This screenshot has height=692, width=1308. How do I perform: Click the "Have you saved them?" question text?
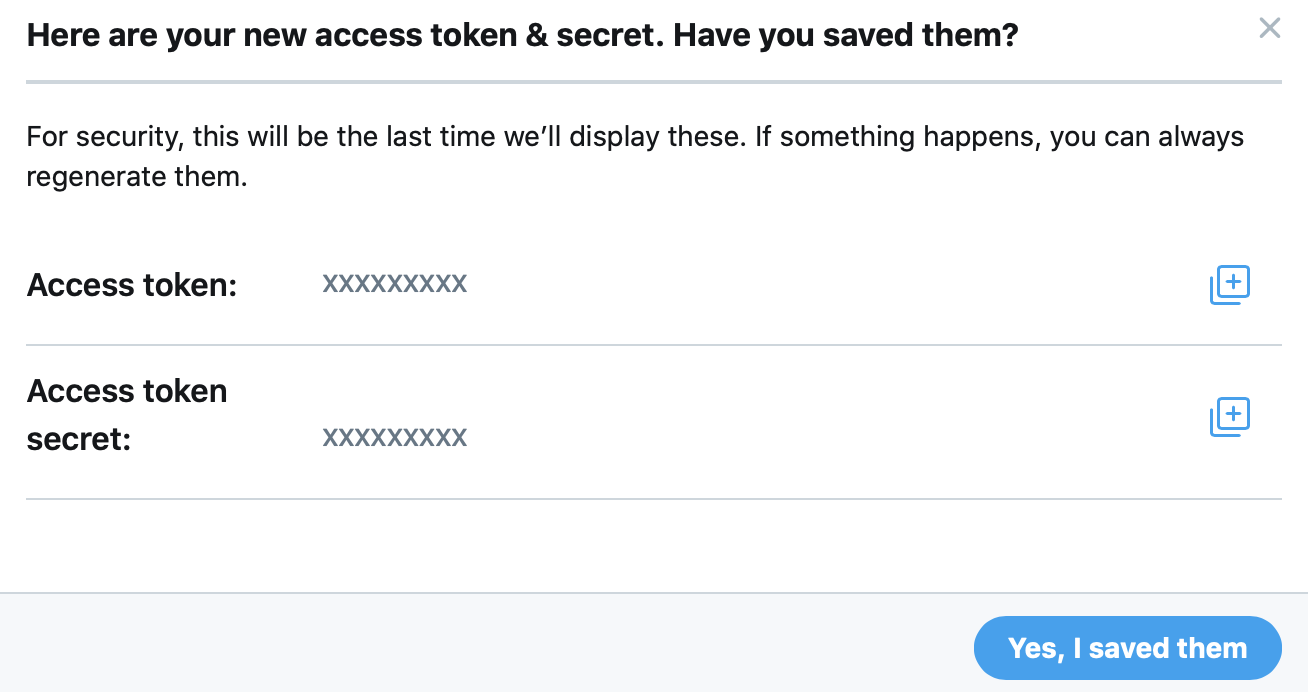click(846, 37)
